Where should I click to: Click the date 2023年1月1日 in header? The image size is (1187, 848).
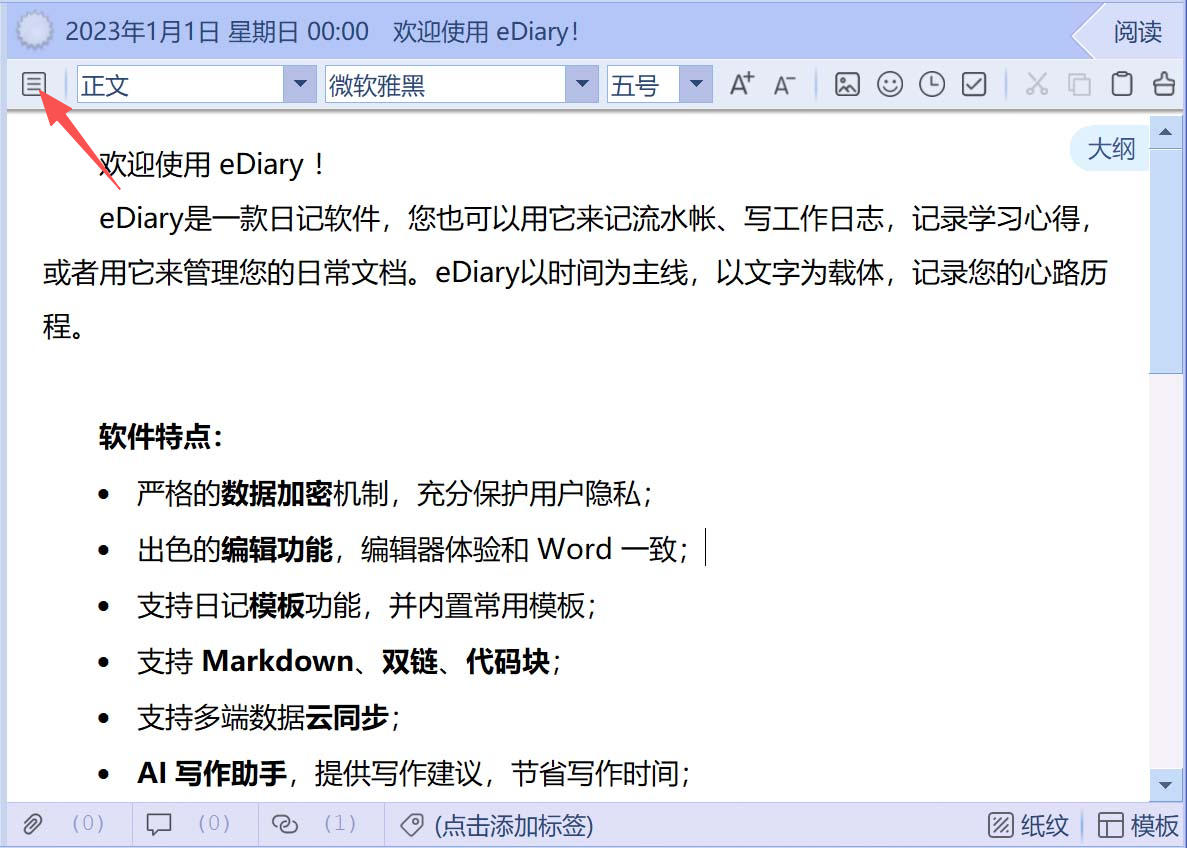click(x=142, y=32)
